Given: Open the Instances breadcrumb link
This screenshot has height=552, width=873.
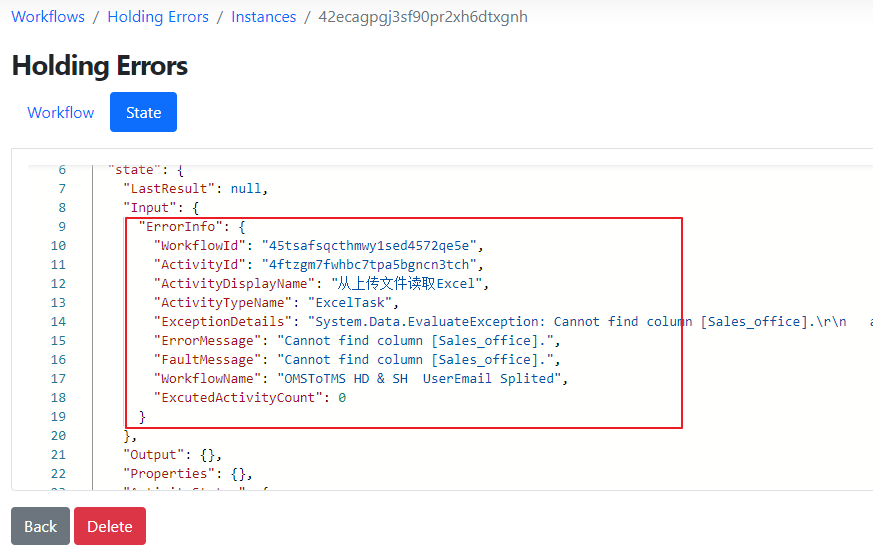Looking at the screenshot, I should 263,17.
